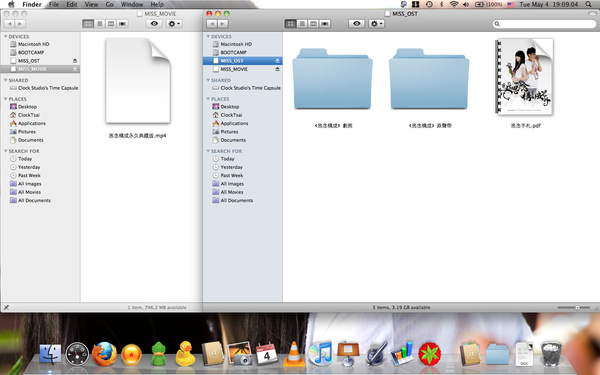Eject MISS_MOVIE volume in MISS_OST window sidebar
The image size is (600, 375).
point(277,69)
